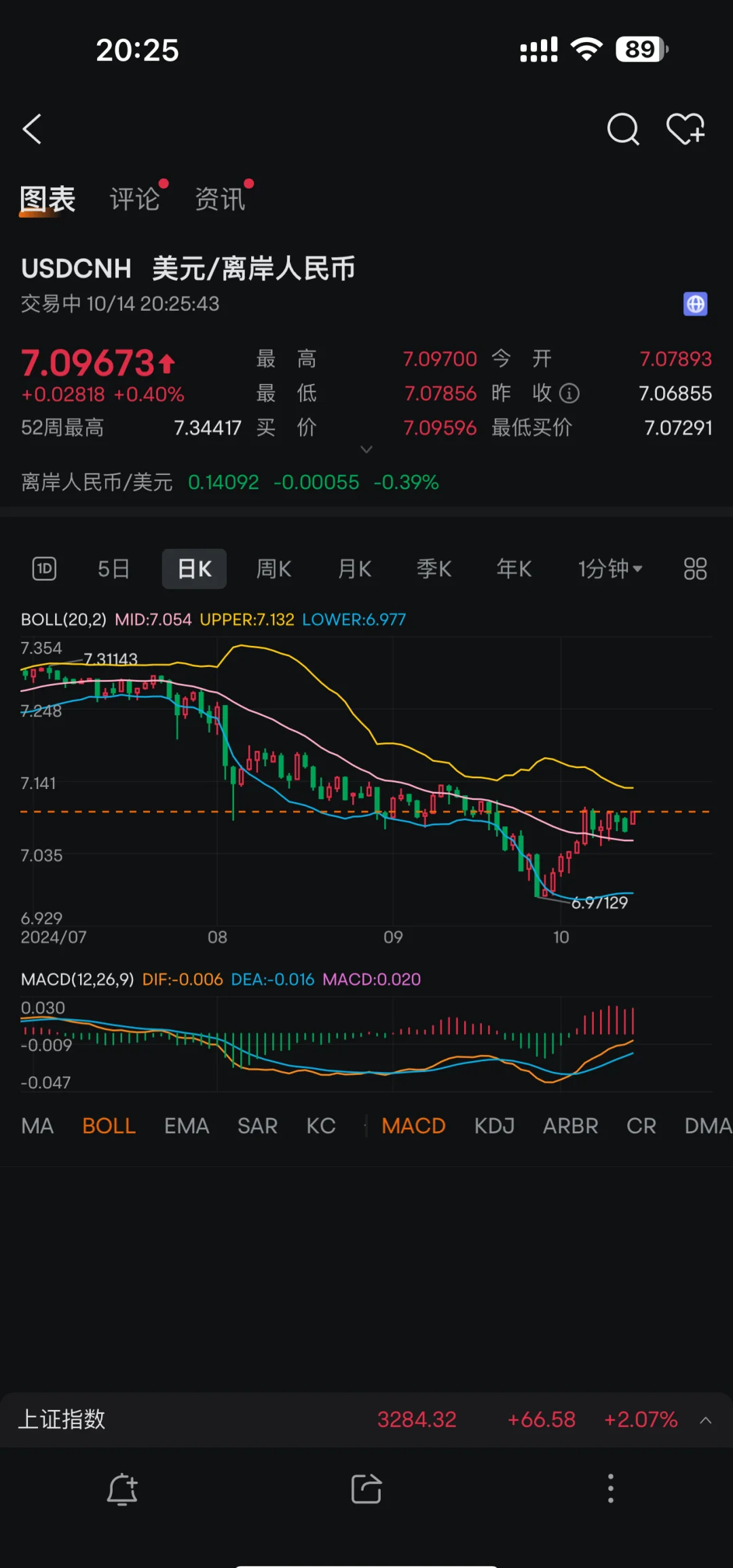Viewport: 733px width, 1568px height.
Task: Switch to the 资讯 tab
Action: point(220,199)
